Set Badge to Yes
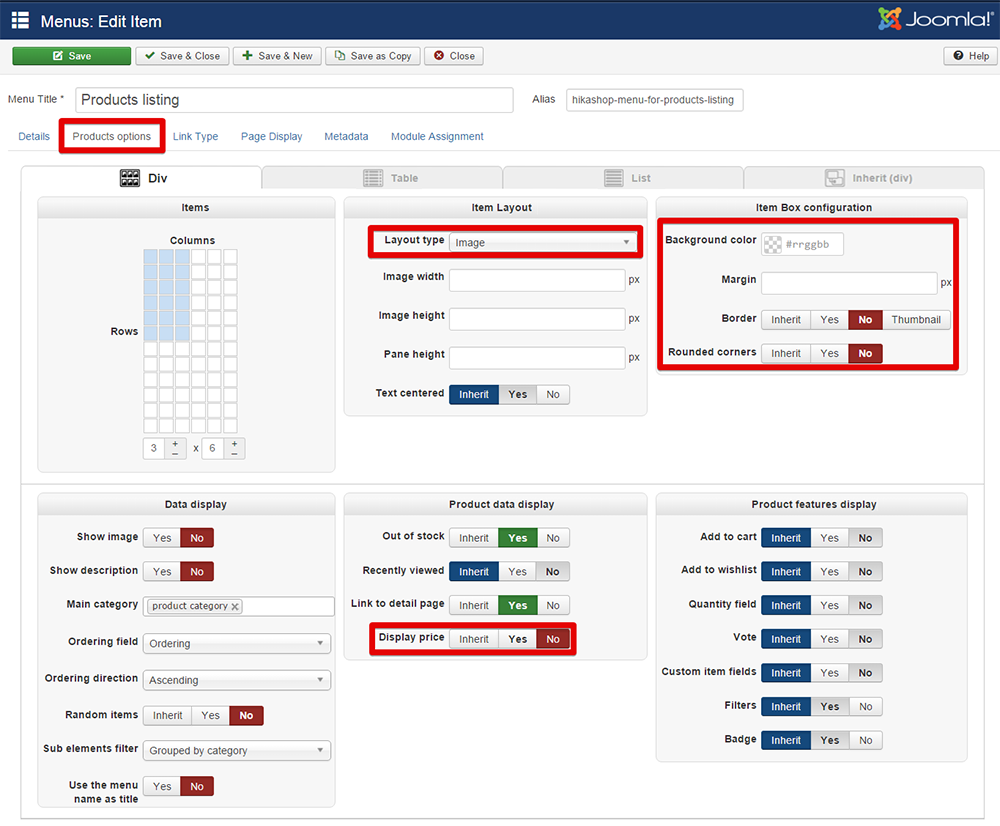 click(x=830, y=741)
